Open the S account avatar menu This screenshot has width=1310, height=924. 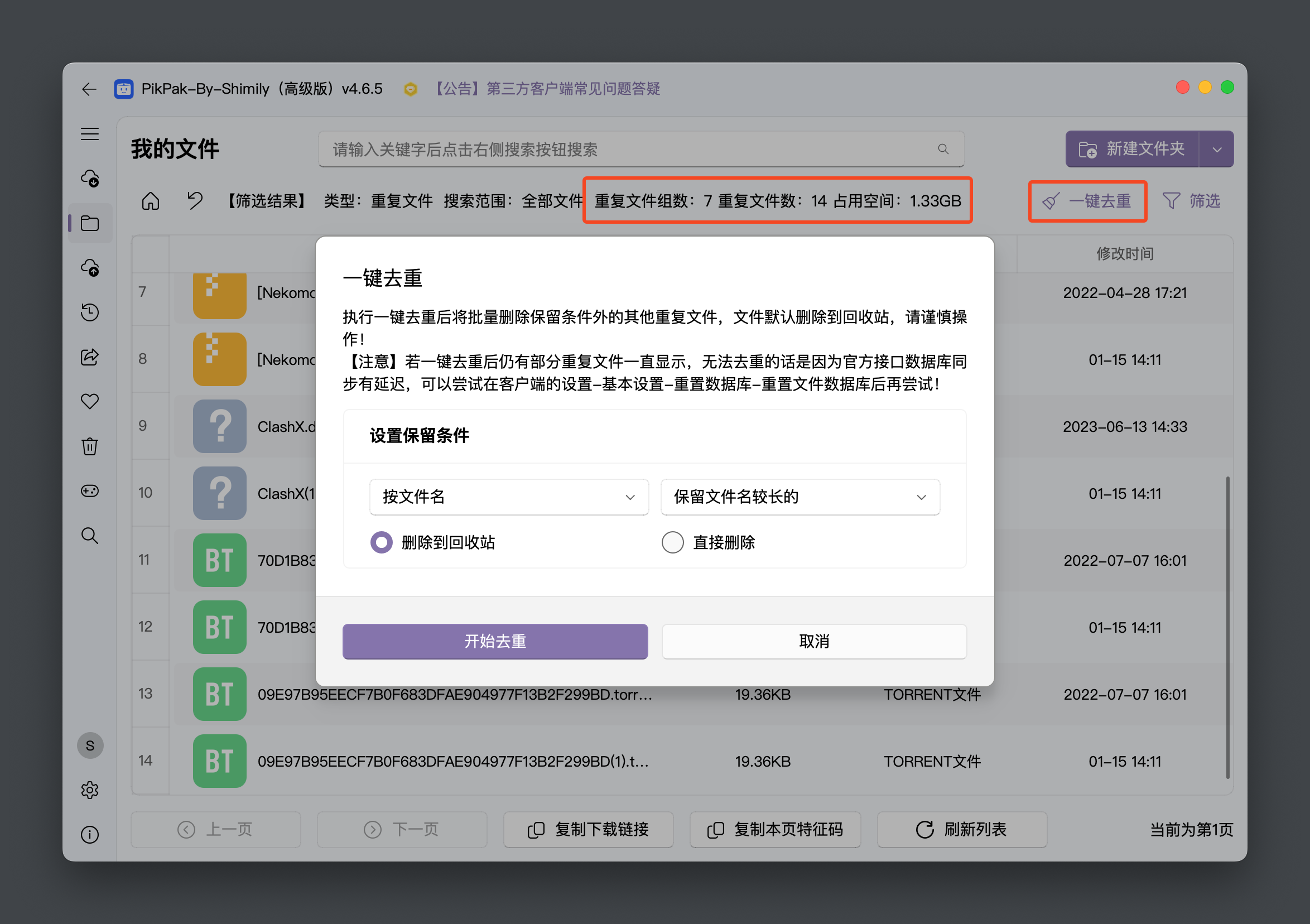[x=90, y=745]
